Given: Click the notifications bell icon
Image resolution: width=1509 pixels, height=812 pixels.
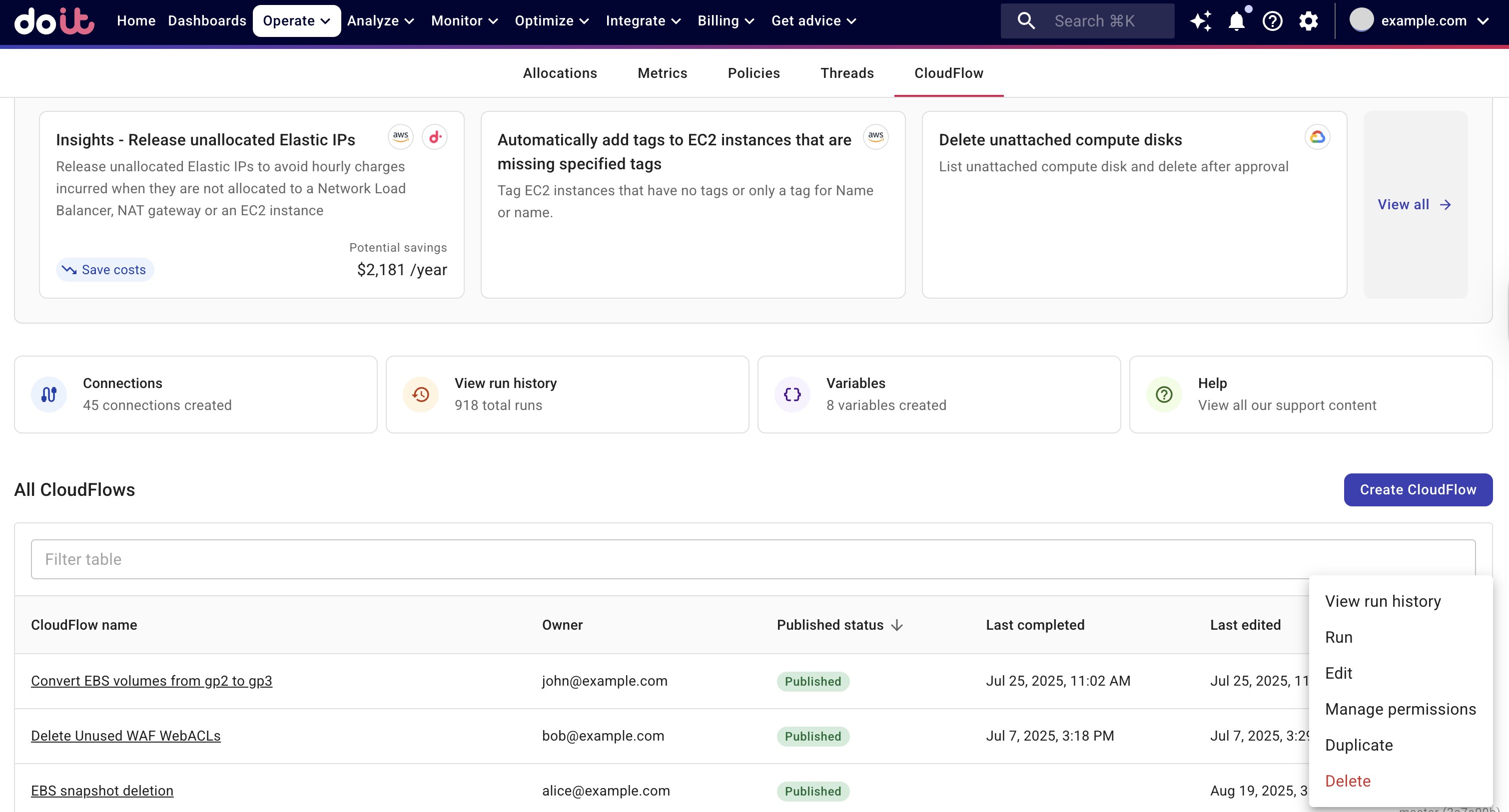Looking at the screenshot, I should (x=1237, y=20).
